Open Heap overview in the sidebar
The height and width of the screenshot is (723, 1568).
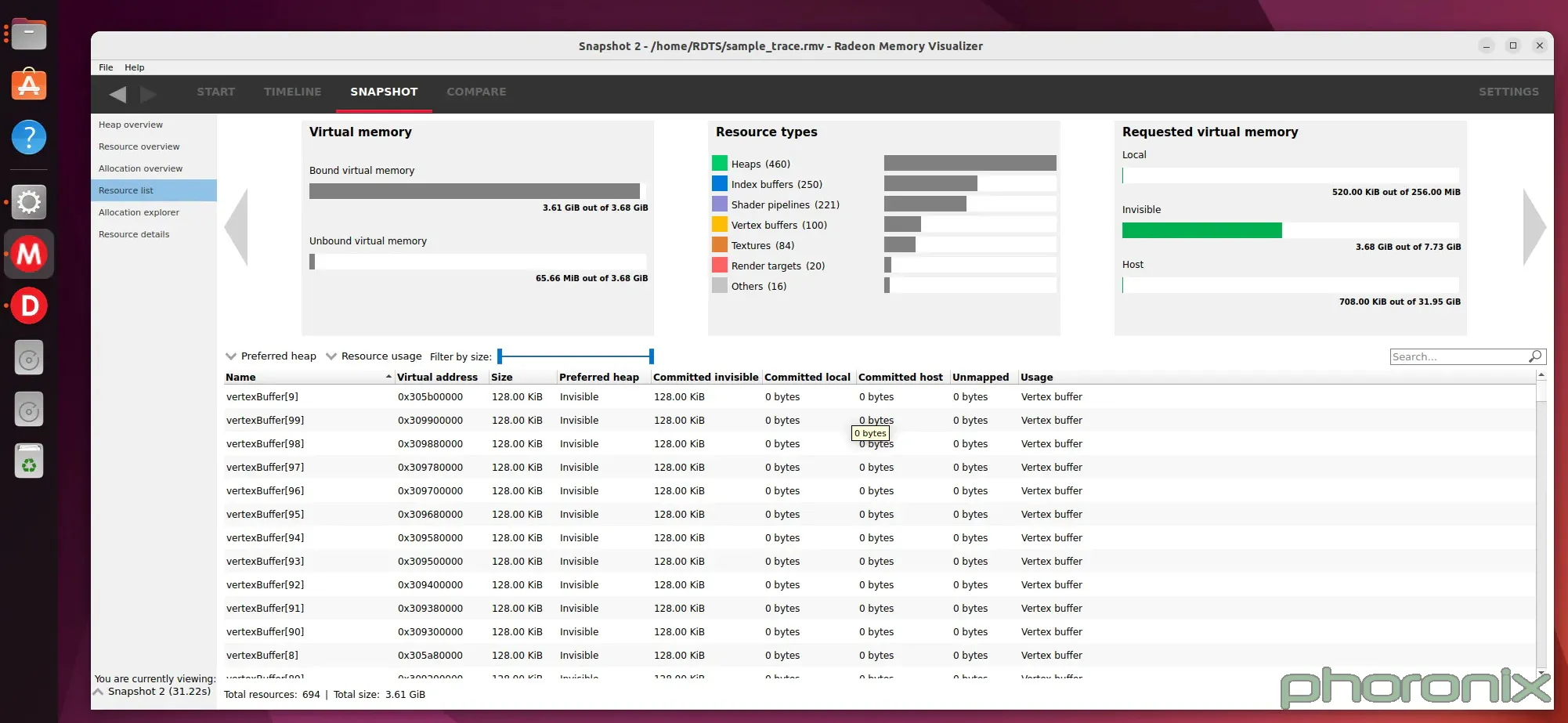[x=154, y=125]
